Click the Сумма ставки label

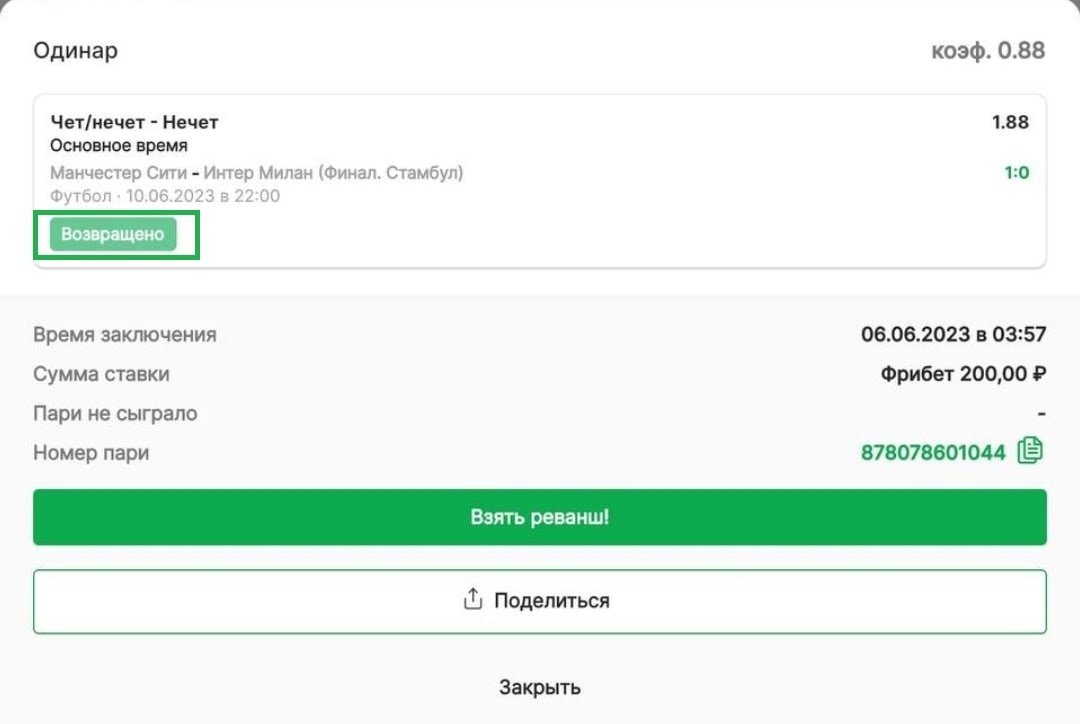[x=101, y=374]
